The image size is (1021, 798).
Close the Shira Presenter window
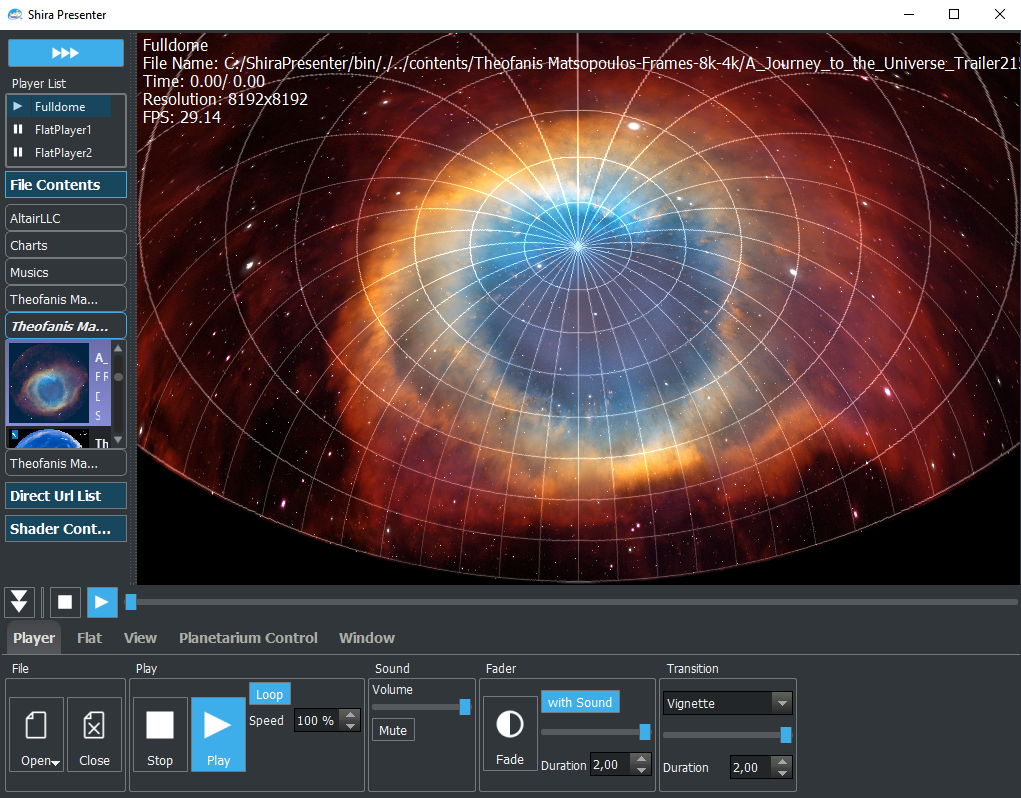pyautogui.click(x=1000, y=14)
